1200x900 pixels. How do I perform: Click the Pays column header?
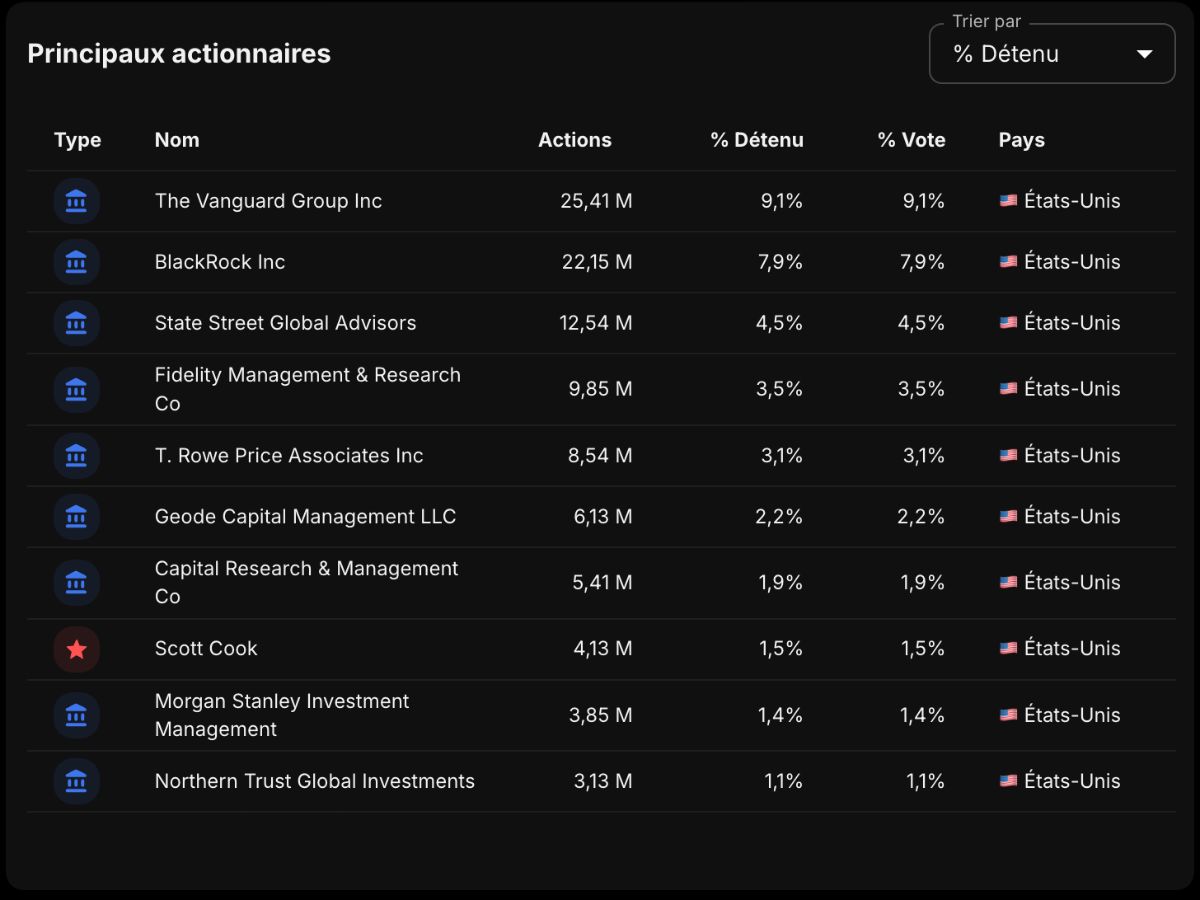pos(1022,141)
